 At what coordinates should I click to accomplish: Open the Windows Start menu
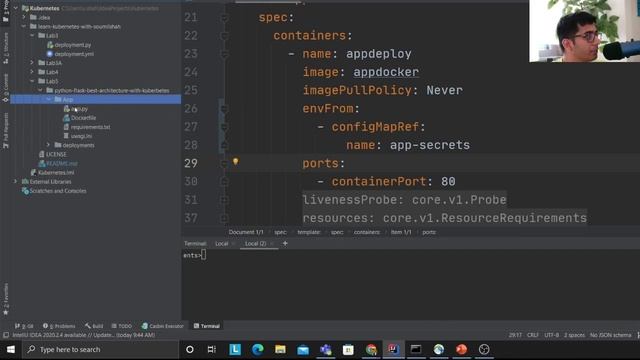(x=11, y=349)
